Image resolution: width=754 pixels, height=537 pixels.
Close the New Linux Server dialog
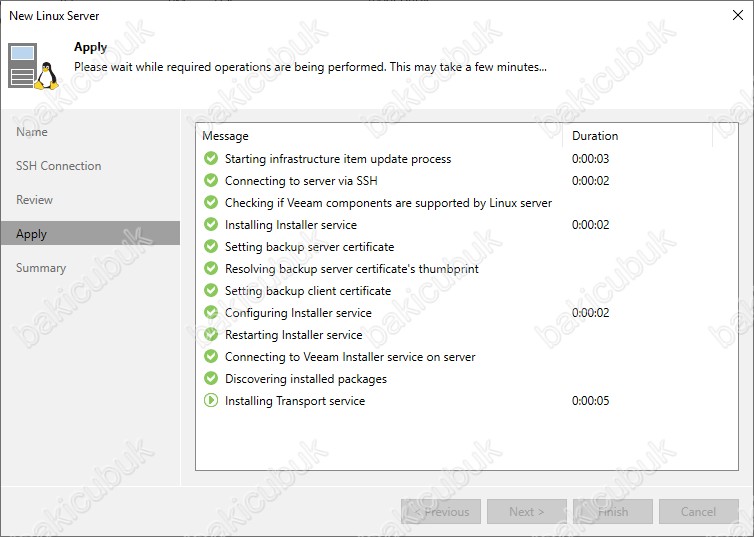738,15
